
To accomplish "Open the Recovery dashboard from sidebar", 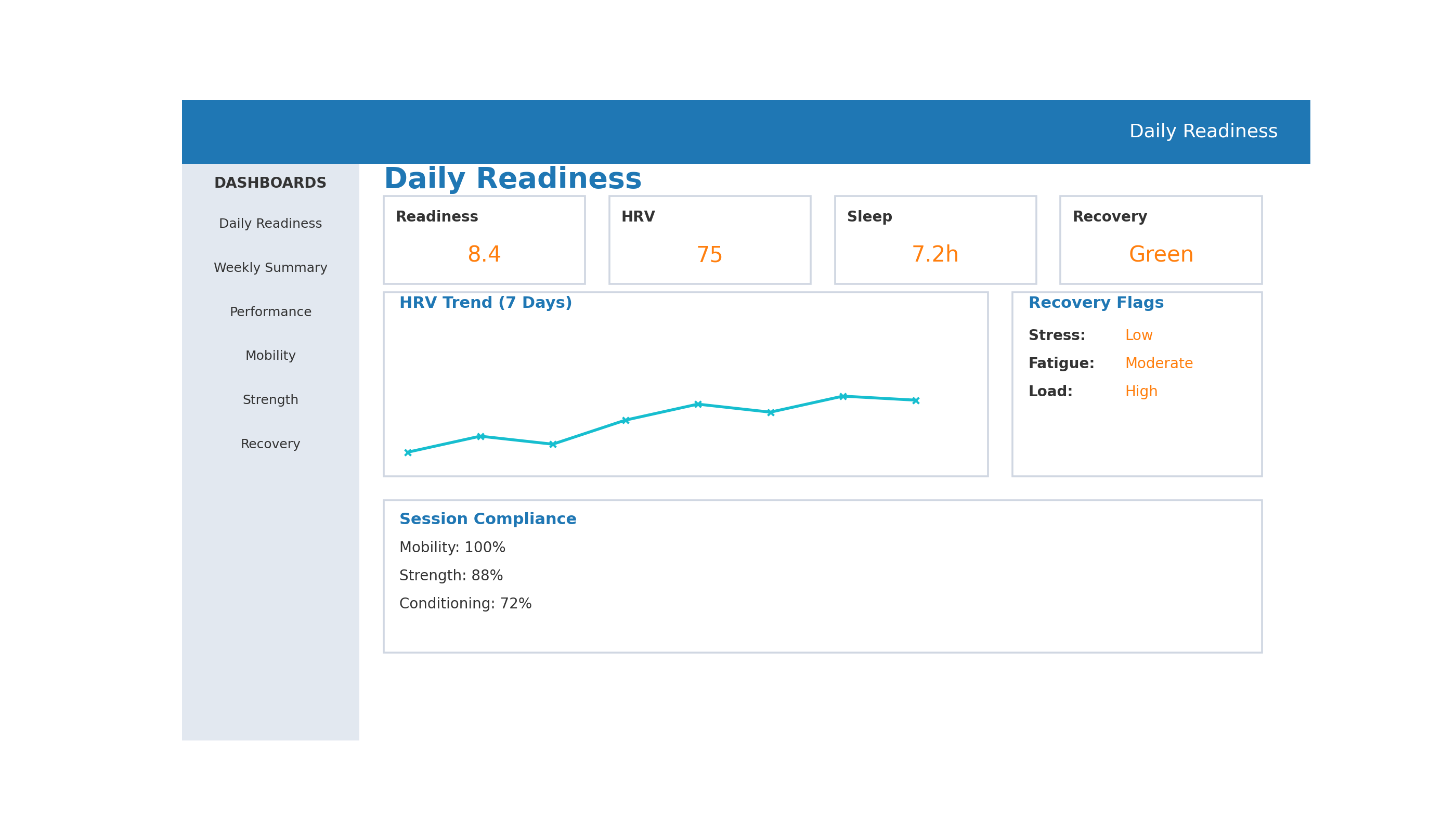I will click(270, 444).
